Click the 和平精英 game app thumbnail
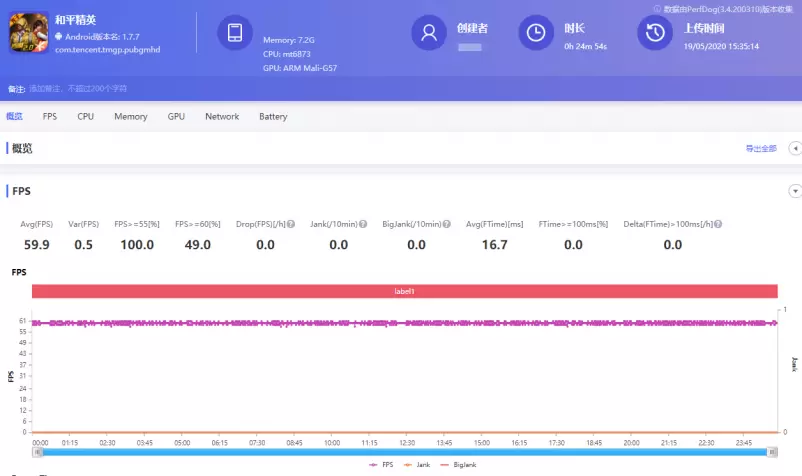Screen dimensions: 802x476 pos(29,33)
